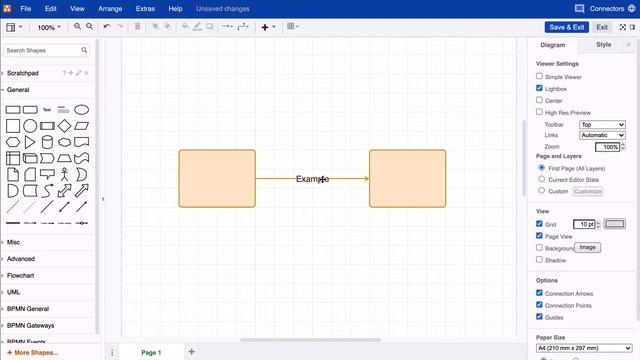
Task: Redo the last action
Action: click(x=120, y=27)
